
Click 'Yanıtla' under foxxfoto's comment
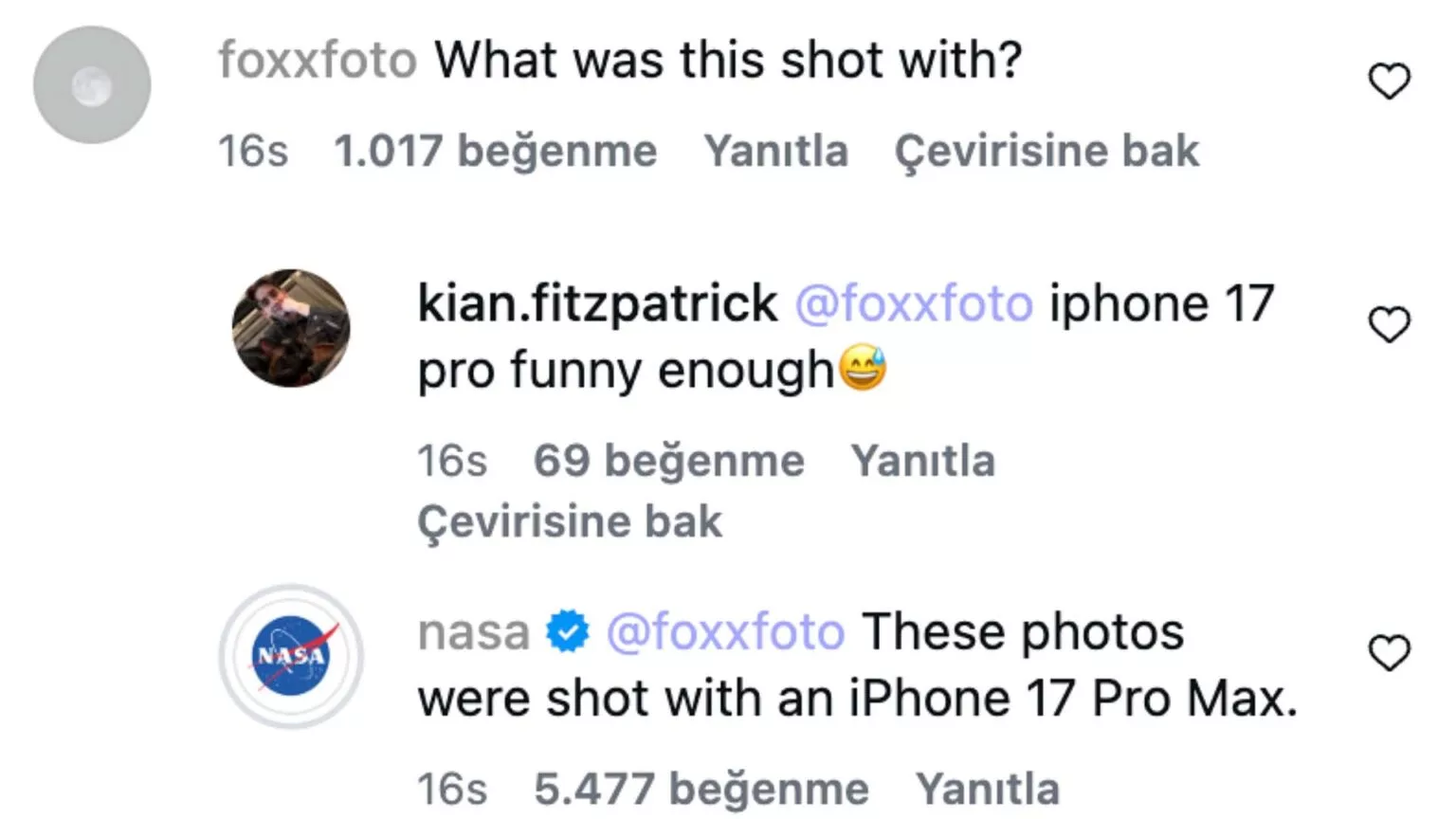[x=775, y=150]
